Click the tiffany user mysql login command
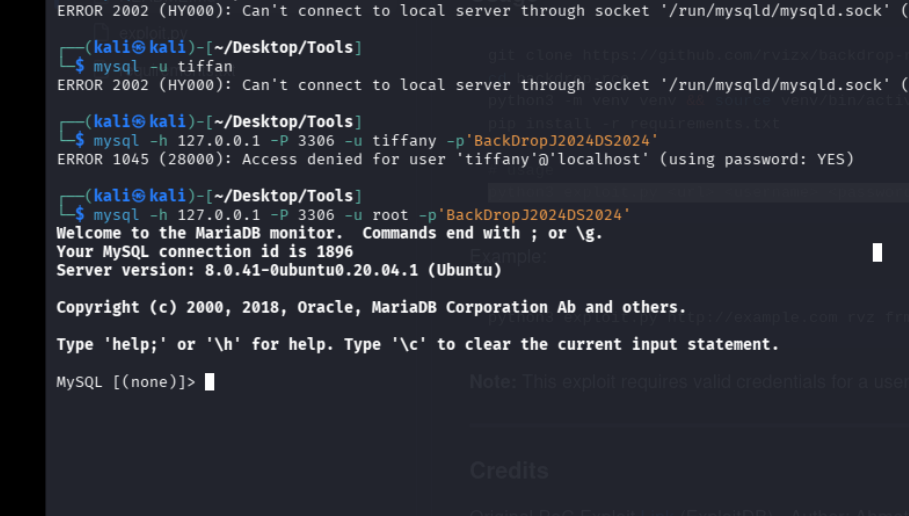The width and height of the screenshot is (909, 516). pos(376,141)
